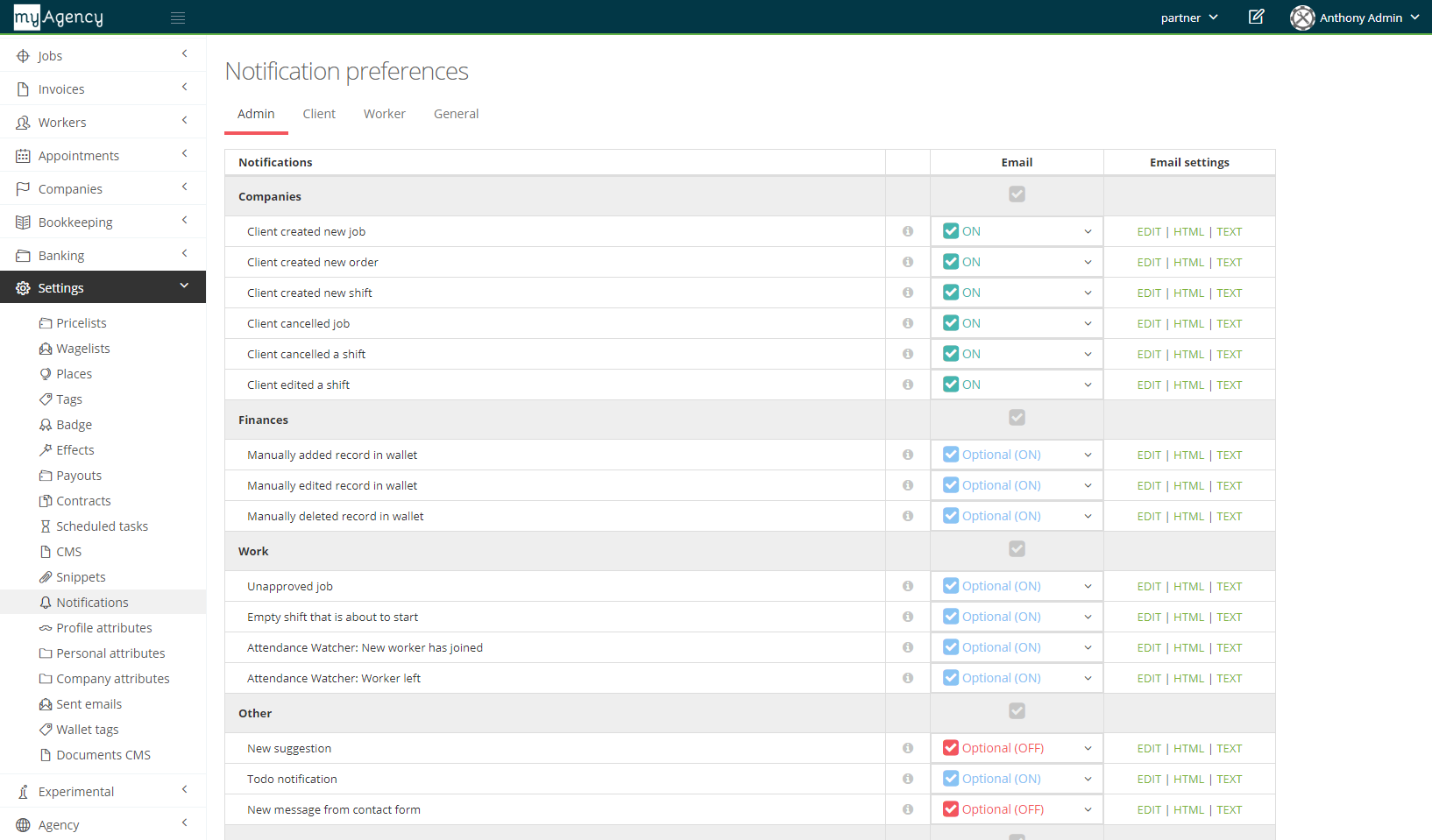Click the info icon next to Unapproved job

907,585
